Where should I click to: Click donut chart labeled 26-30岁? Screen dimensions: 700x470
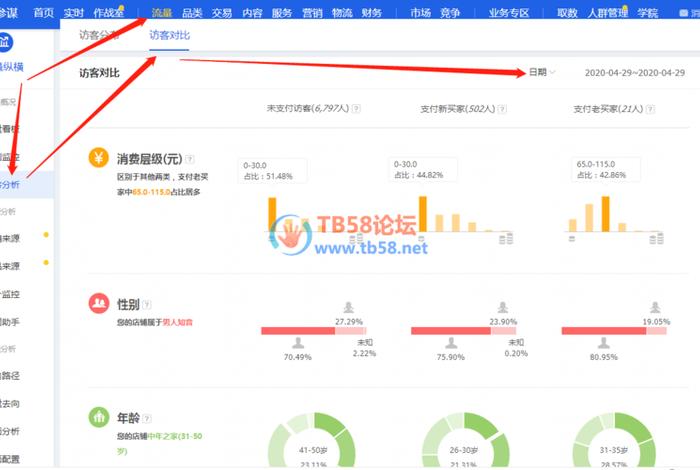[465, 440]
